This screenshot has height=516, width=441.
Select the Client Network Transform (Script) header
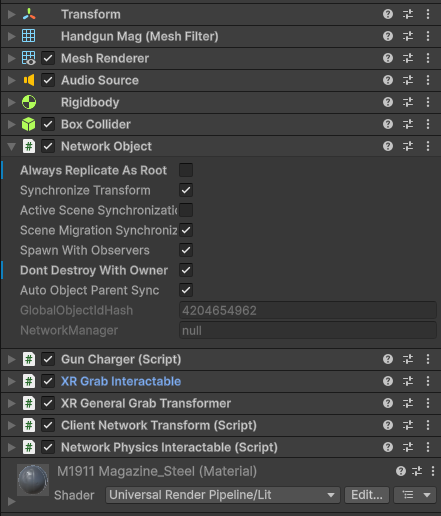pyautogui.click(x=220, y=425)
